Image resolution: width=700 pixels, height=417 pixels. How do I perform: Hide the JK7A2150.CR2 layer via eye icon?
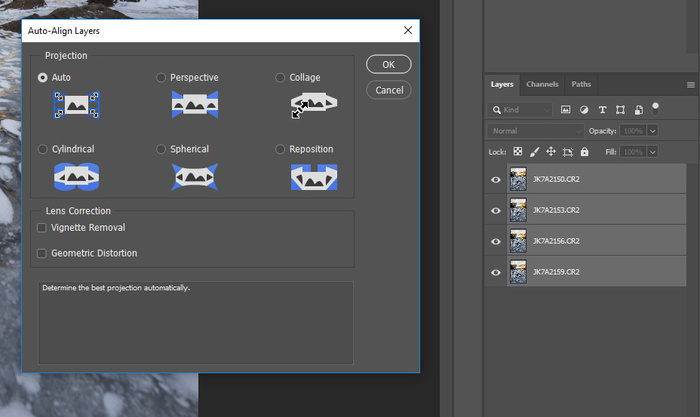[496, 180]
